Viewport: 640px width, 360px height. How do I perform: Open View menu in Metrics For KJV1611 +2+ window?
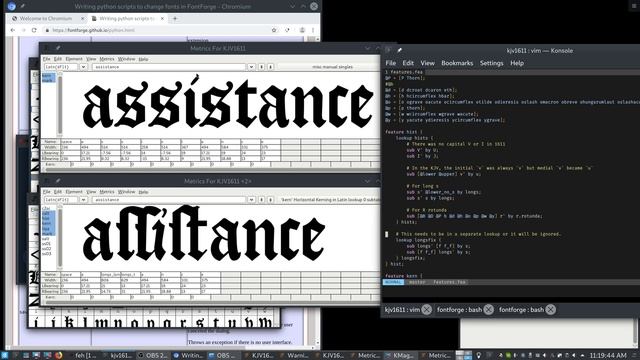click(91, 192)
